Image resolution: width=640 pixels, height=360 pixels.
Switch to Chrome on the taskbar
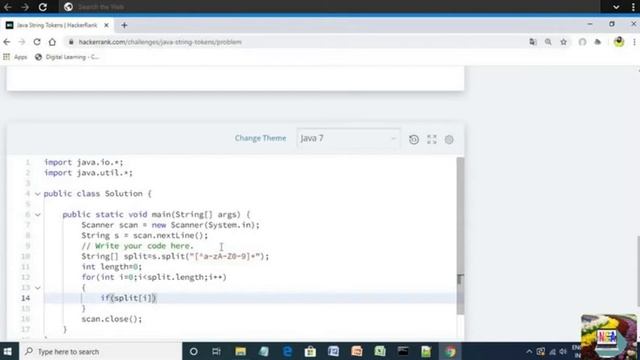point(450,351)
